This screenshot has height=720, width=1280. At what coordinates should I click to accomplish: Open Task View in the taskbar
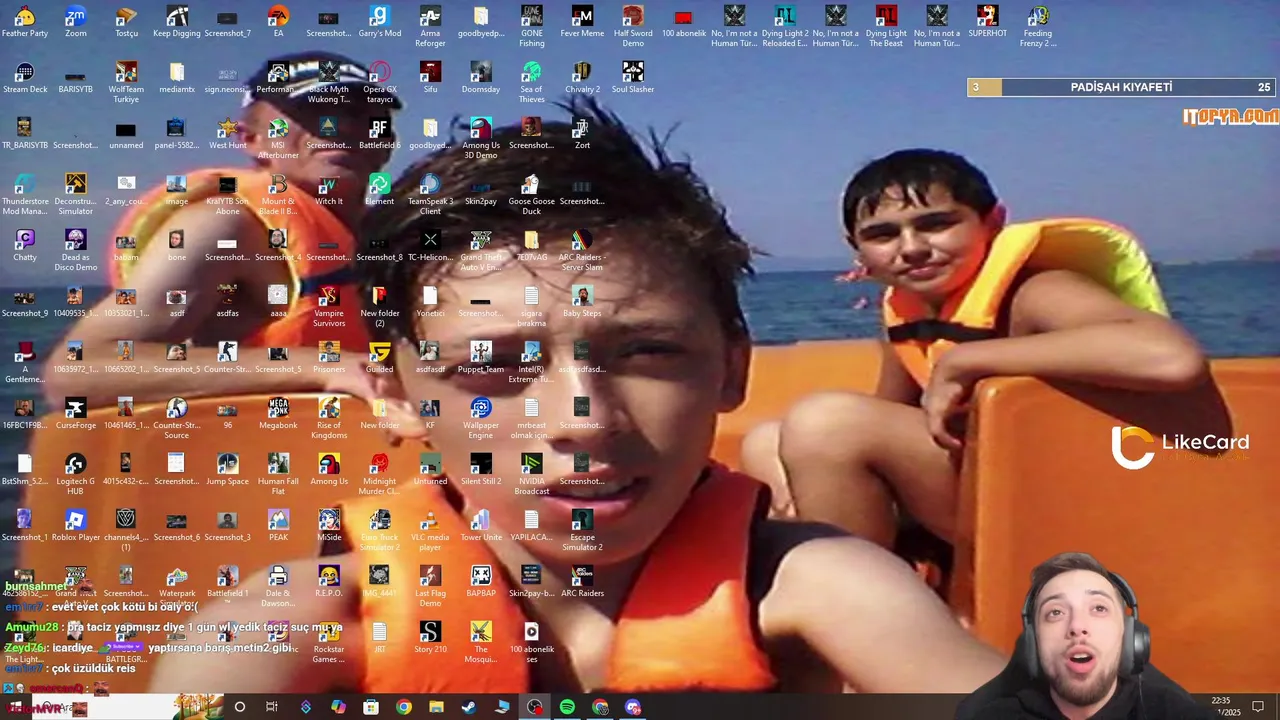point(272,707)
